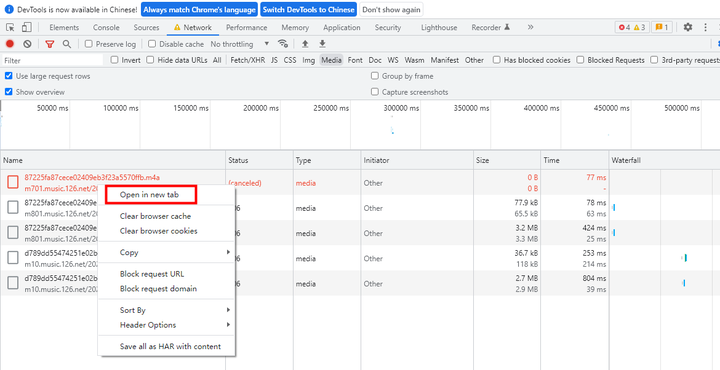Image resolution: width=720 pixels, height=370 pixels.
Task: Click the issues counter badge showing 1
Action: point(662,28)
